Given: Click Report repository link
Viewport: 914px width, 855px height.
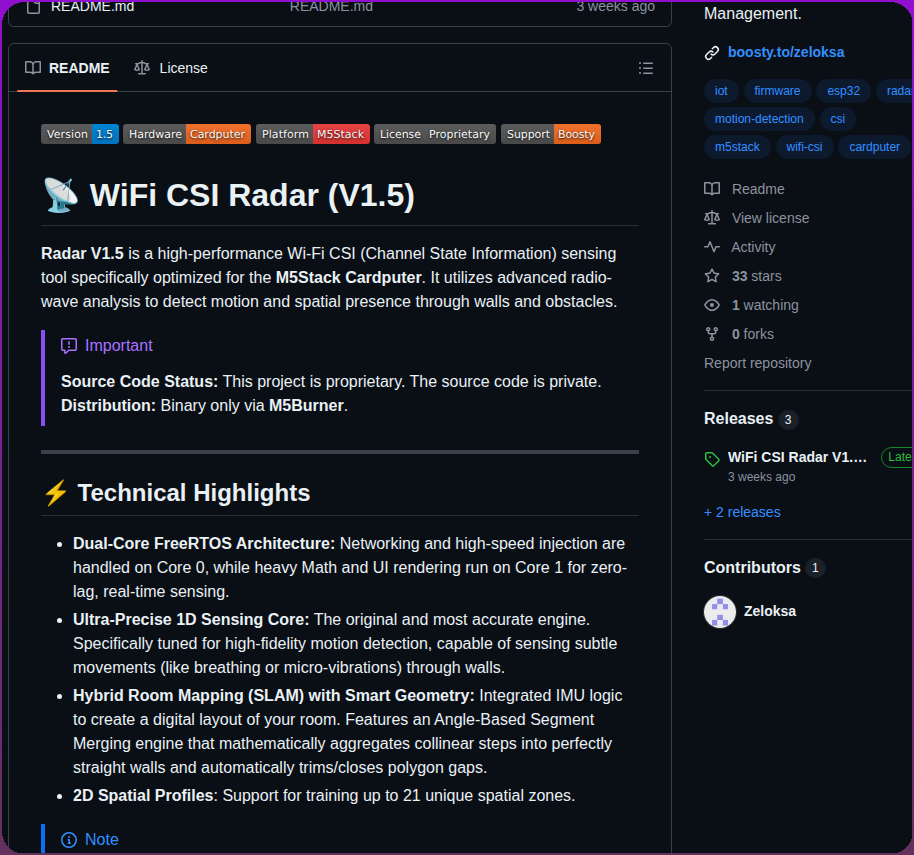Looking at the screenshot, I should click(x=757, y=363).
